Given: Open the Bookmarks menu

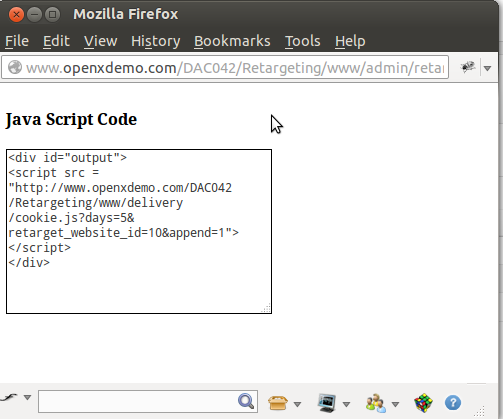Looking at the screenshot, I should point(232,41).
